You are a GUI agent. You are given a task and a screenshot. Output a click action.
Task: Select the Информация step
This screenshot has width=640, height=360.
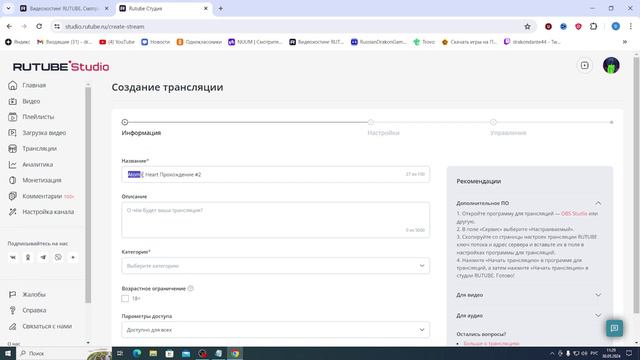141,133
